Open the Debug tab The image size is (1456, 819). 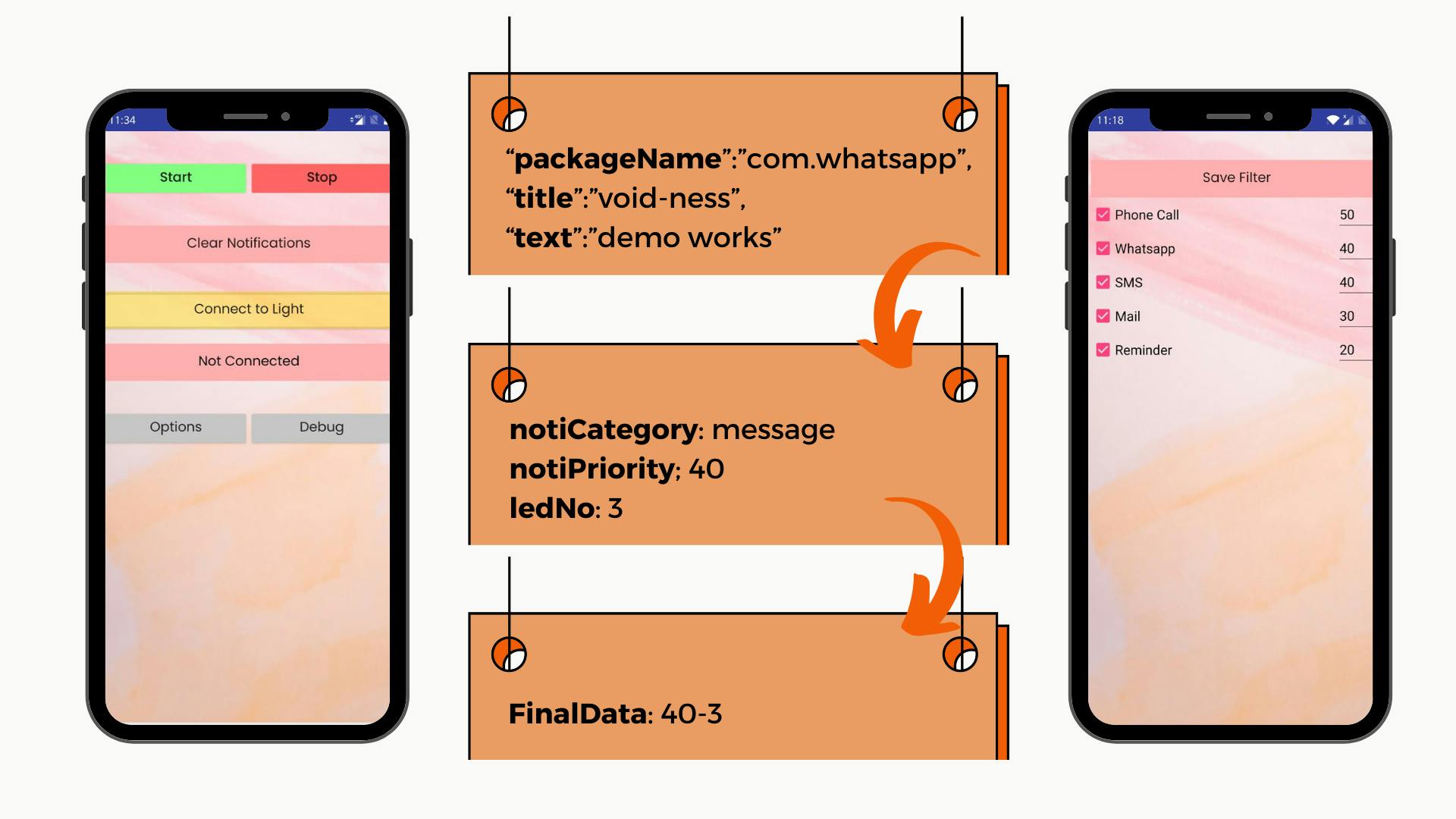pos(320,425)
